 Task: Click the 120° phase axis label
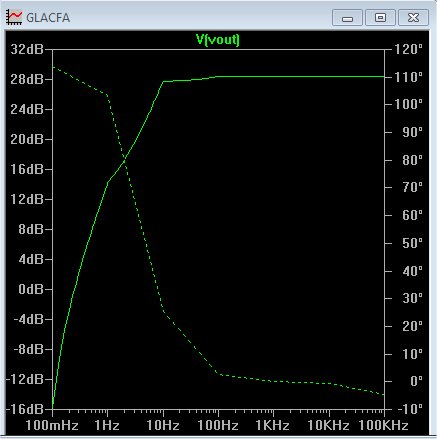click(x=409, y=49)
